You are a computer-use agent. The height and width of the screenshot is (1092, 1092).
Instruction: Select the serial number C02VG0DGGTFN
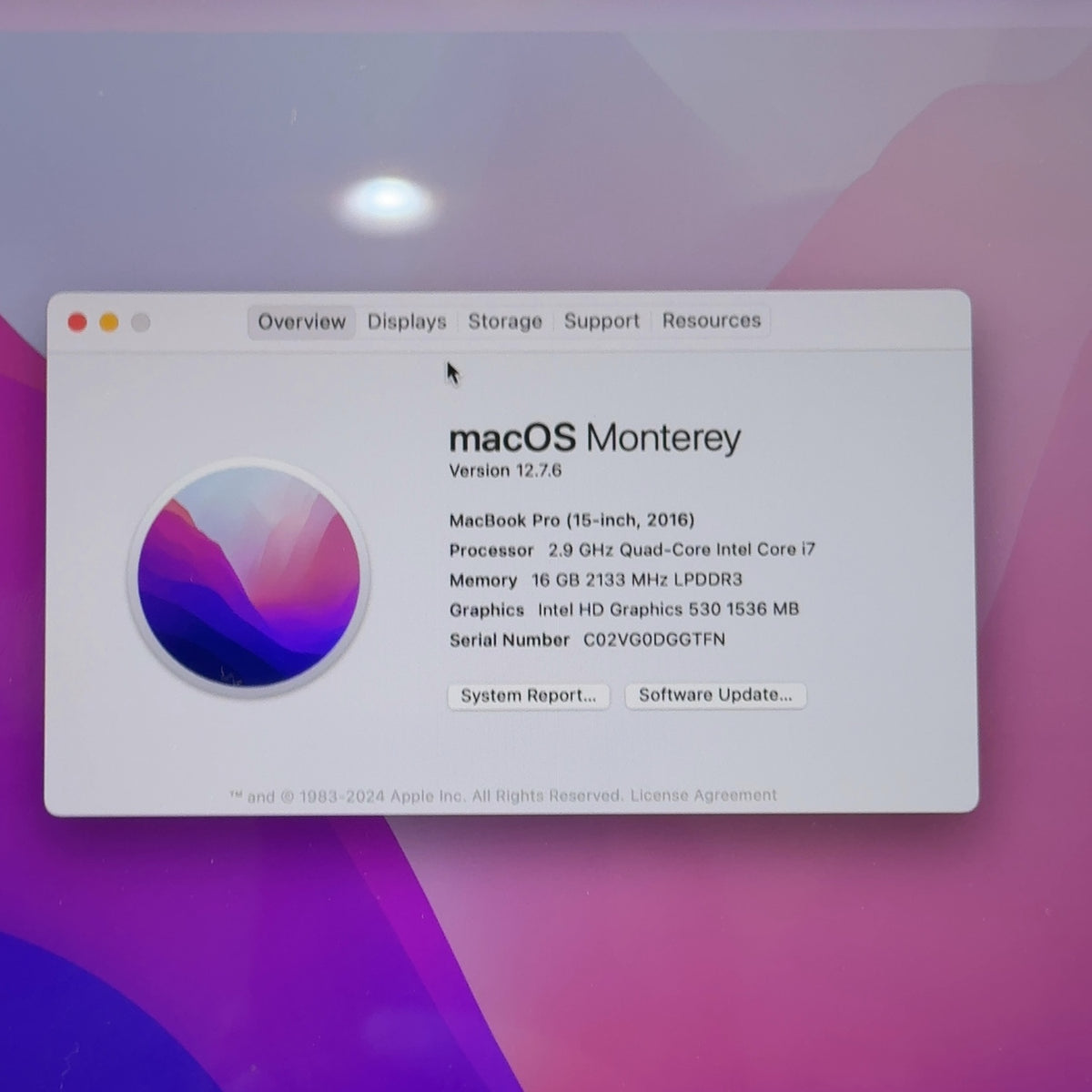tap(654, 640)
